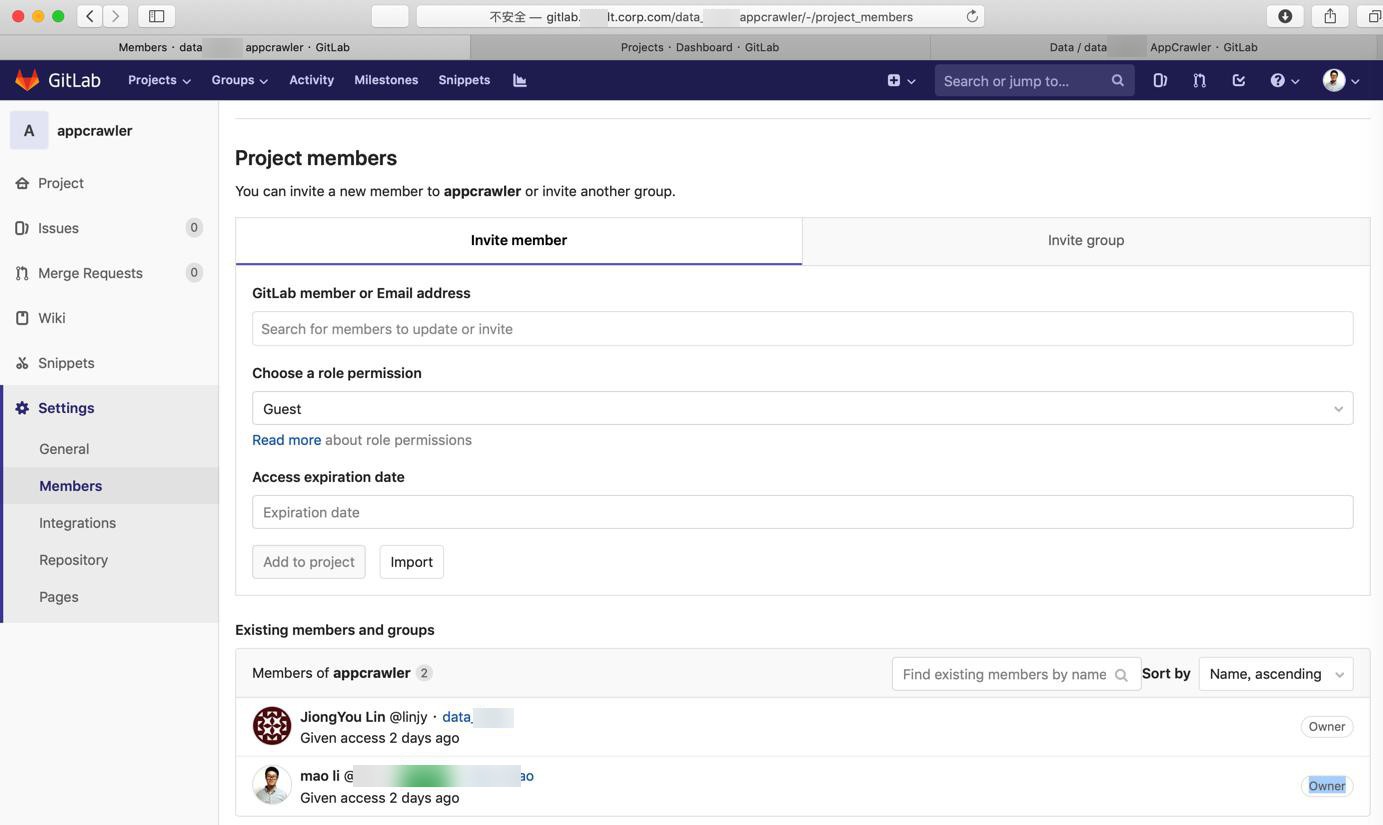Click the Merge Requests sidebar icon

pyautogui.click(x=22, y=273)
